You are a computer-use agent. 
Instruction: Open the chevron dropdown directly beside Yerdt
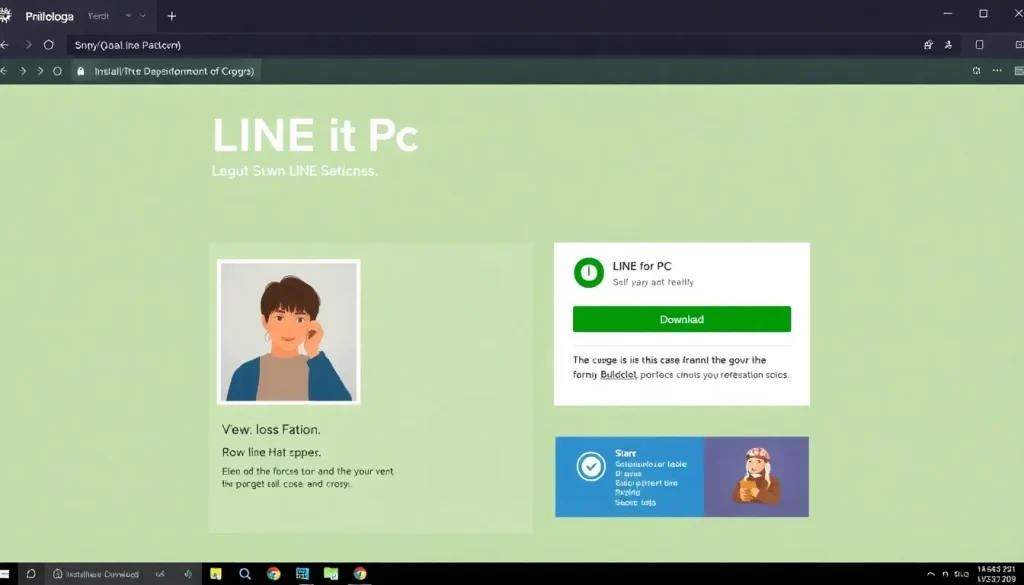pyautogui.click(x=128, y=16)
